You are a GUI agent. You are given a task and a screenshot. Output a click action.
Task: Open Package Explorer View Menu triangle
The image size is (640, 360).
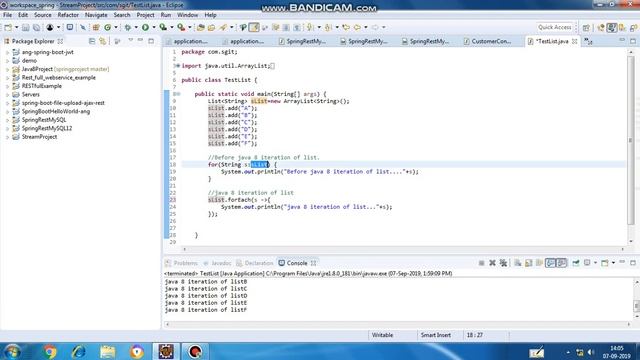(x=131, y=40)
